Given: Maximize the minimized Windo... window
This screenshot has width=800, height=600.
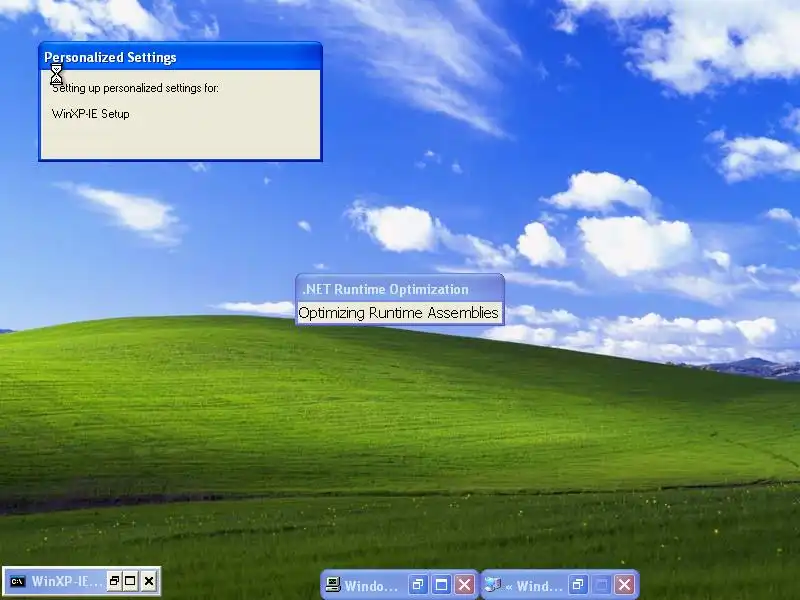Looking at the screenshot, I should (x=441, y=585).
